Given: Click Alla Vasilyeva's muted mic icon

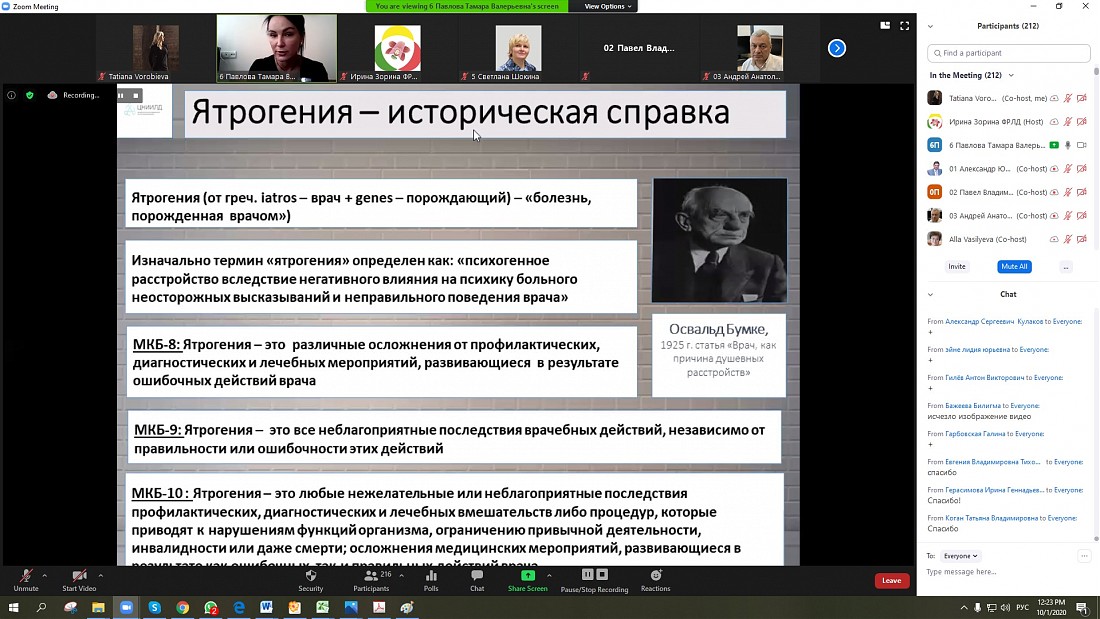Looking at the screenshot, I should tap(1068, 239).
